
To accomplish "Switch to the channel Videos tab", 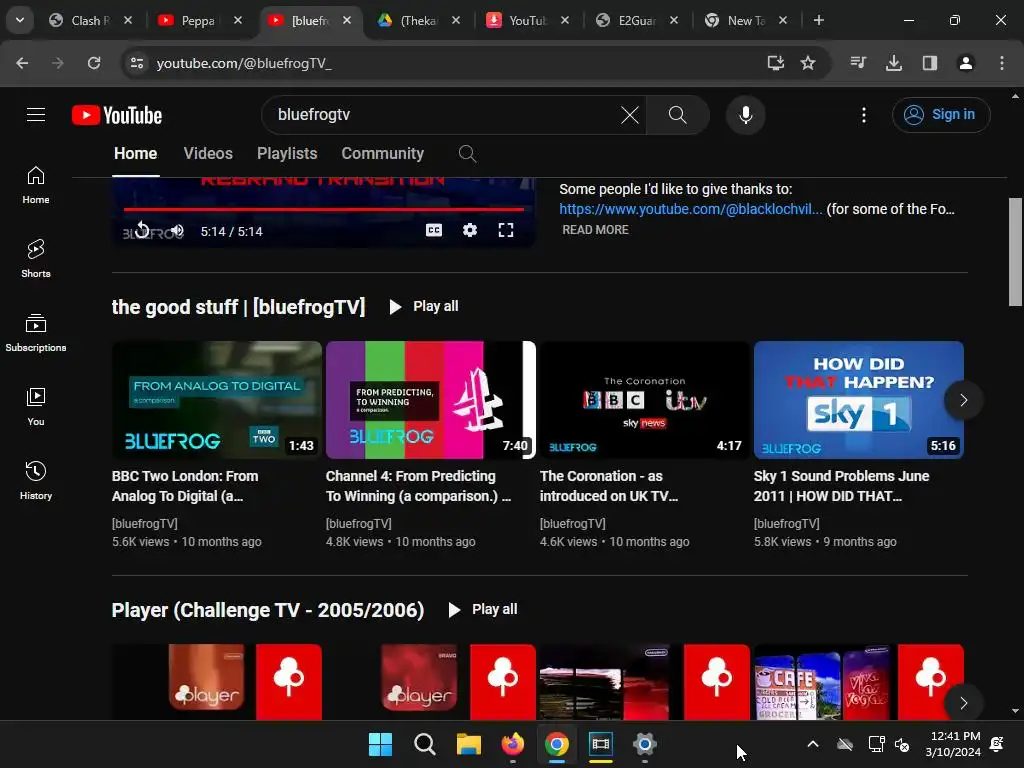I will (208, 153).
